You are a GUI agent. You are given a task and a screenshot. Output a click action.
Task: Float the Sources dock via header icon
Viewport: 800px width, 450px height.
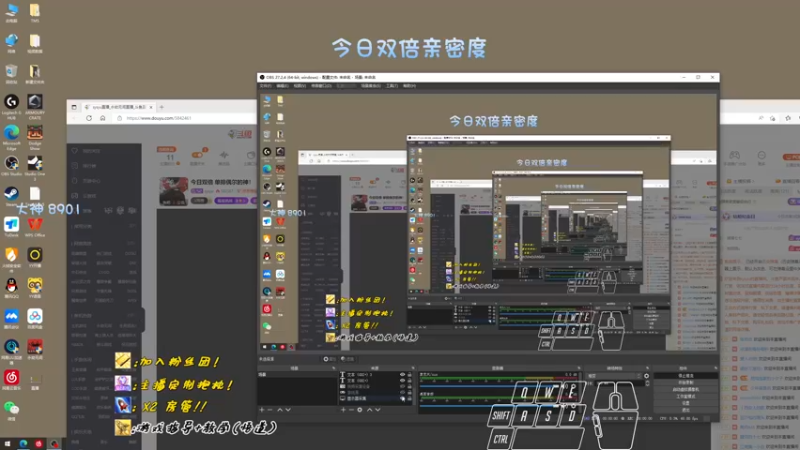point(413,368)
